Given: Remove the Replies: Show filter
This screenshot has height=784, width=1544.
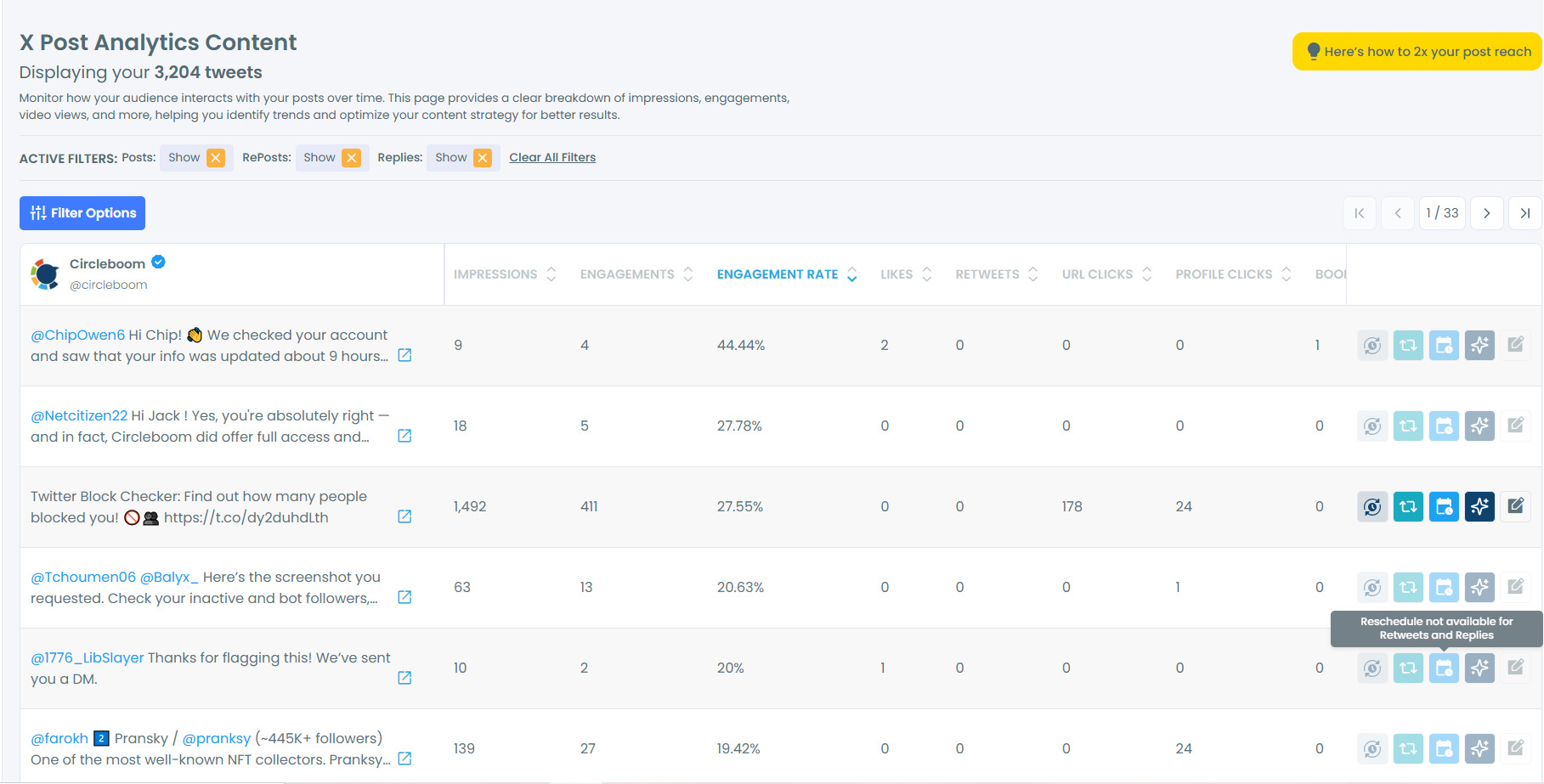Looking at the screenshot, I should click(x=483, y=158).
